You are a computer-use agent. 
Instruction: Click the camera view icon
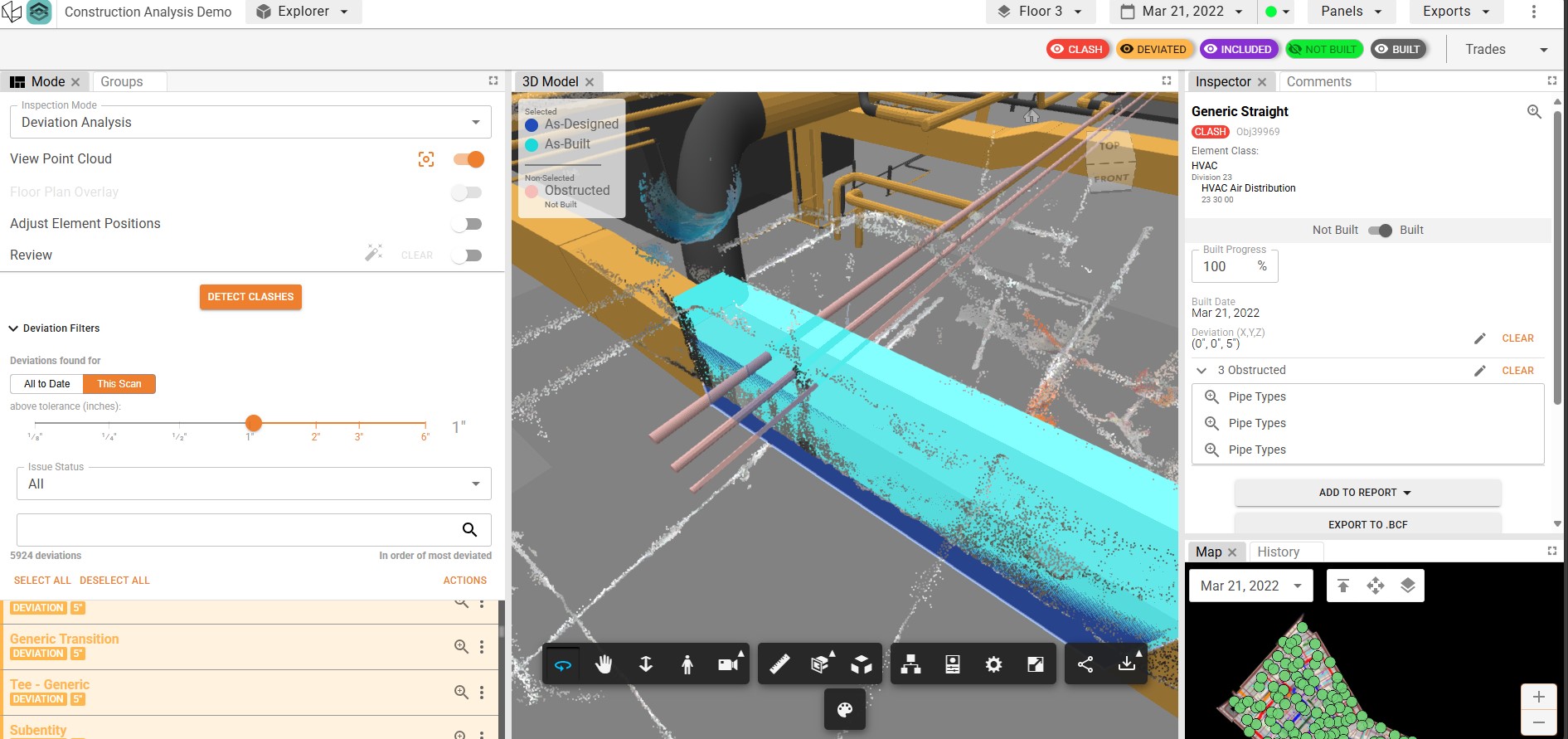(x=728, y=664)
